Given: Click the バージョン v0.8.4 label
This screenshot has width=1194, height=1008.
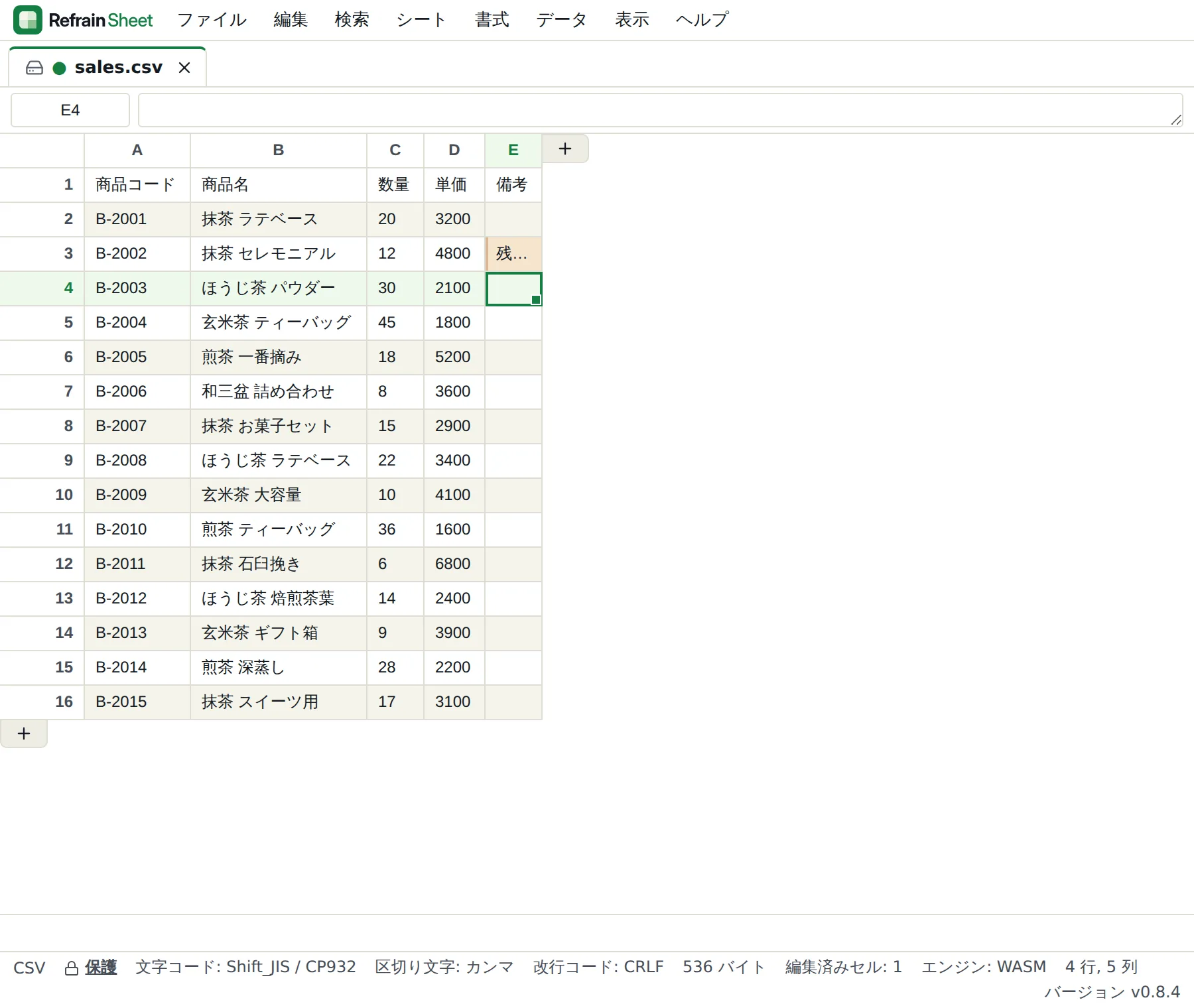Looking at the screenshot, I should coord(1112,992).
